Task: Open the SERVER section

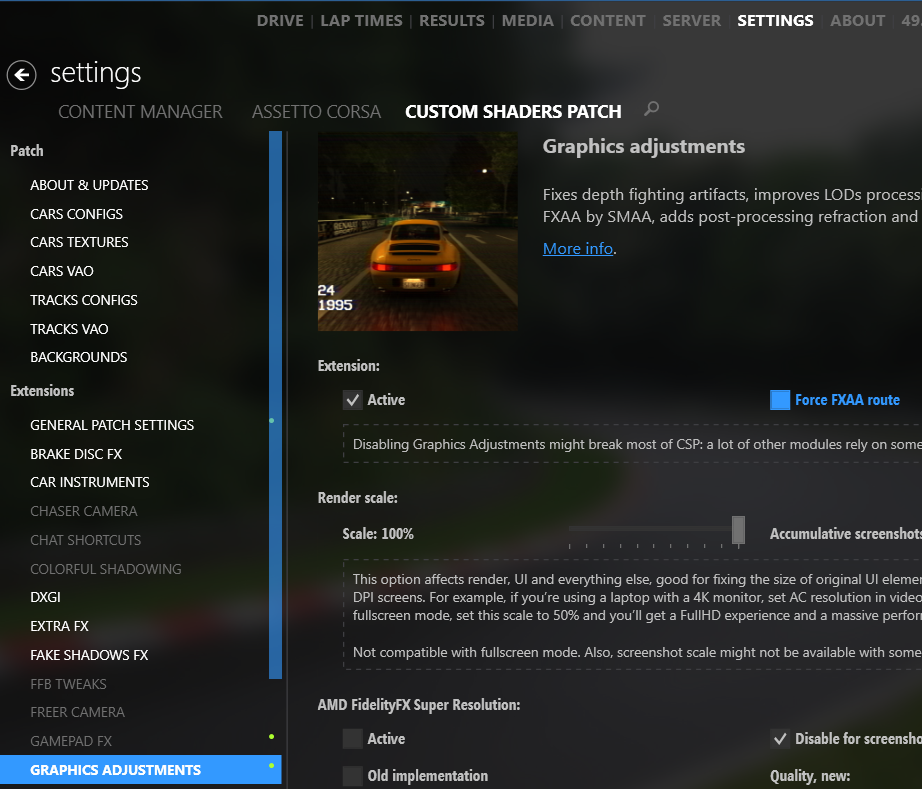Action: (692, 21)
